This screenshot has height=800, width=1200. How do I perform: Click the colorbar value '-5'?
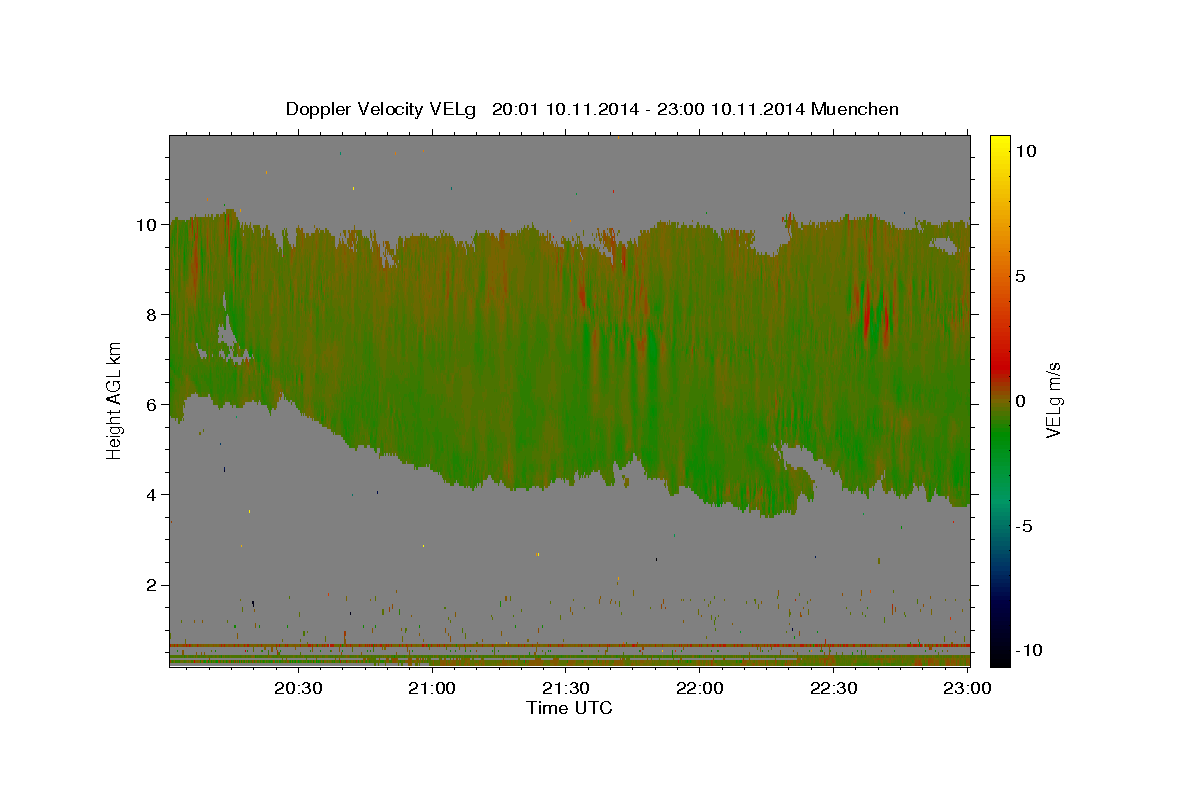[1025, 526]
